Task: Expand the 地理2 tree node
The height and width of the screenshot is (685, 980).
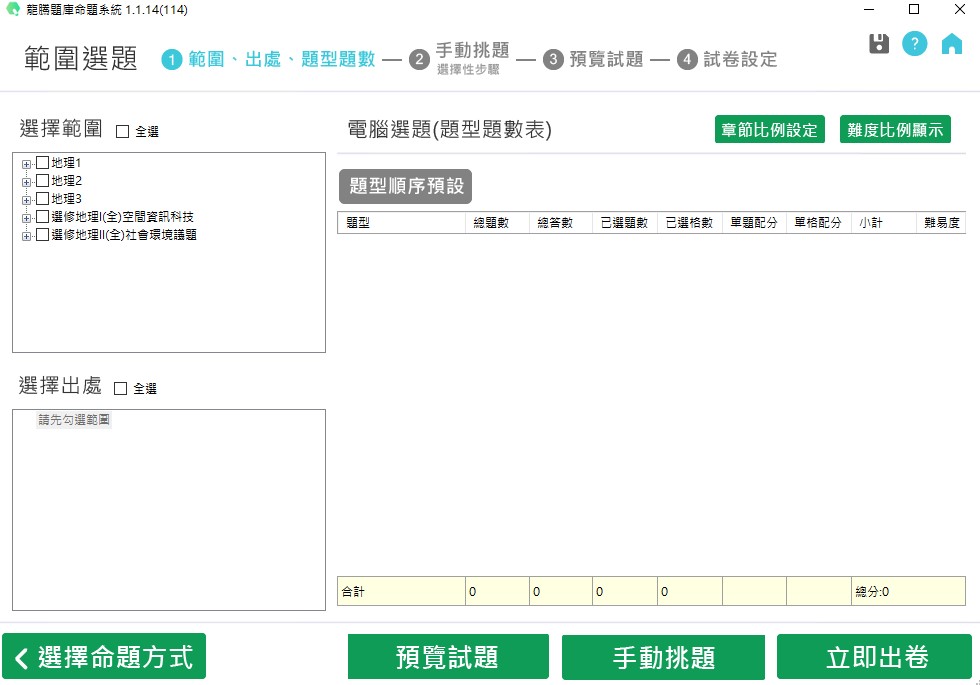Action: [26, 182]
